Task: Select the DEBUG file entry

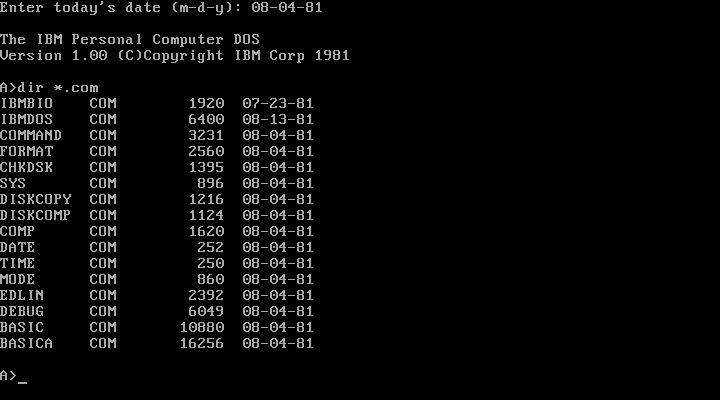Action: [157, 311]
